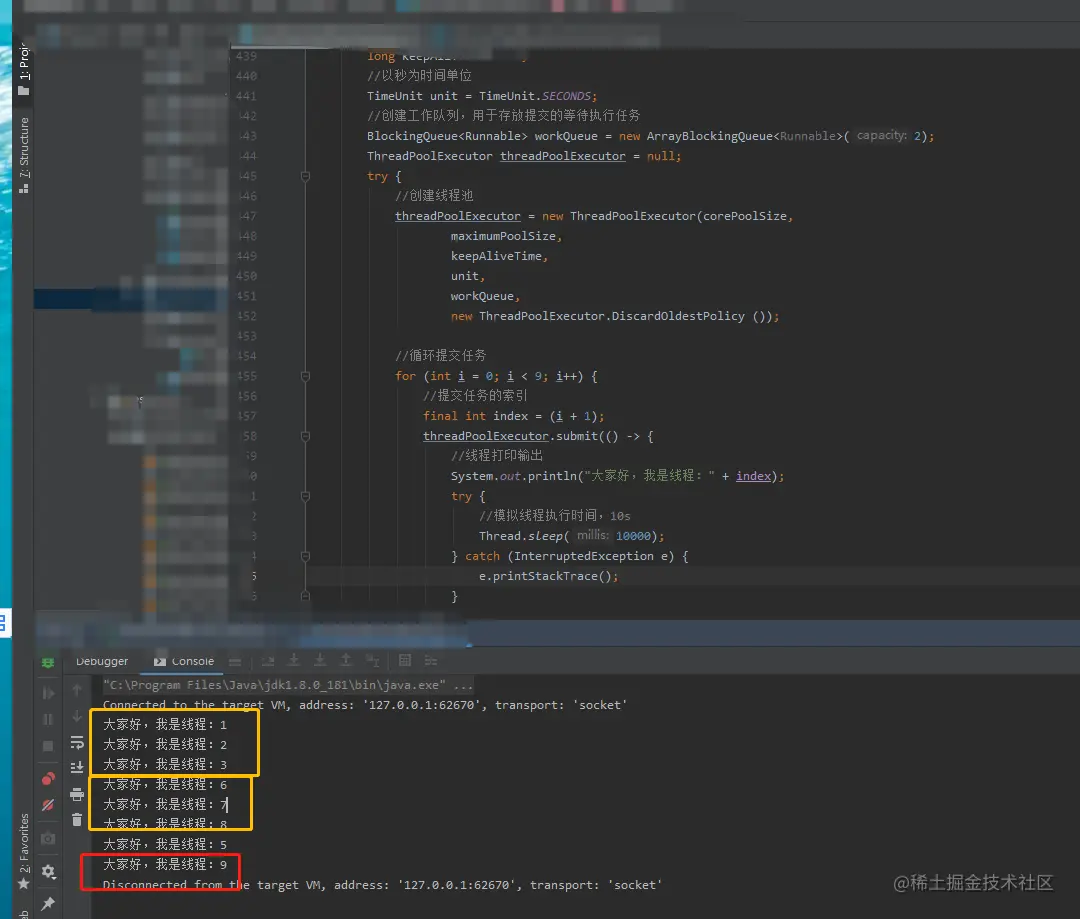Viewport: 1080px width, 919px height.
Task: Click the java.exe command line in console
Action: (x=287, y=685)
